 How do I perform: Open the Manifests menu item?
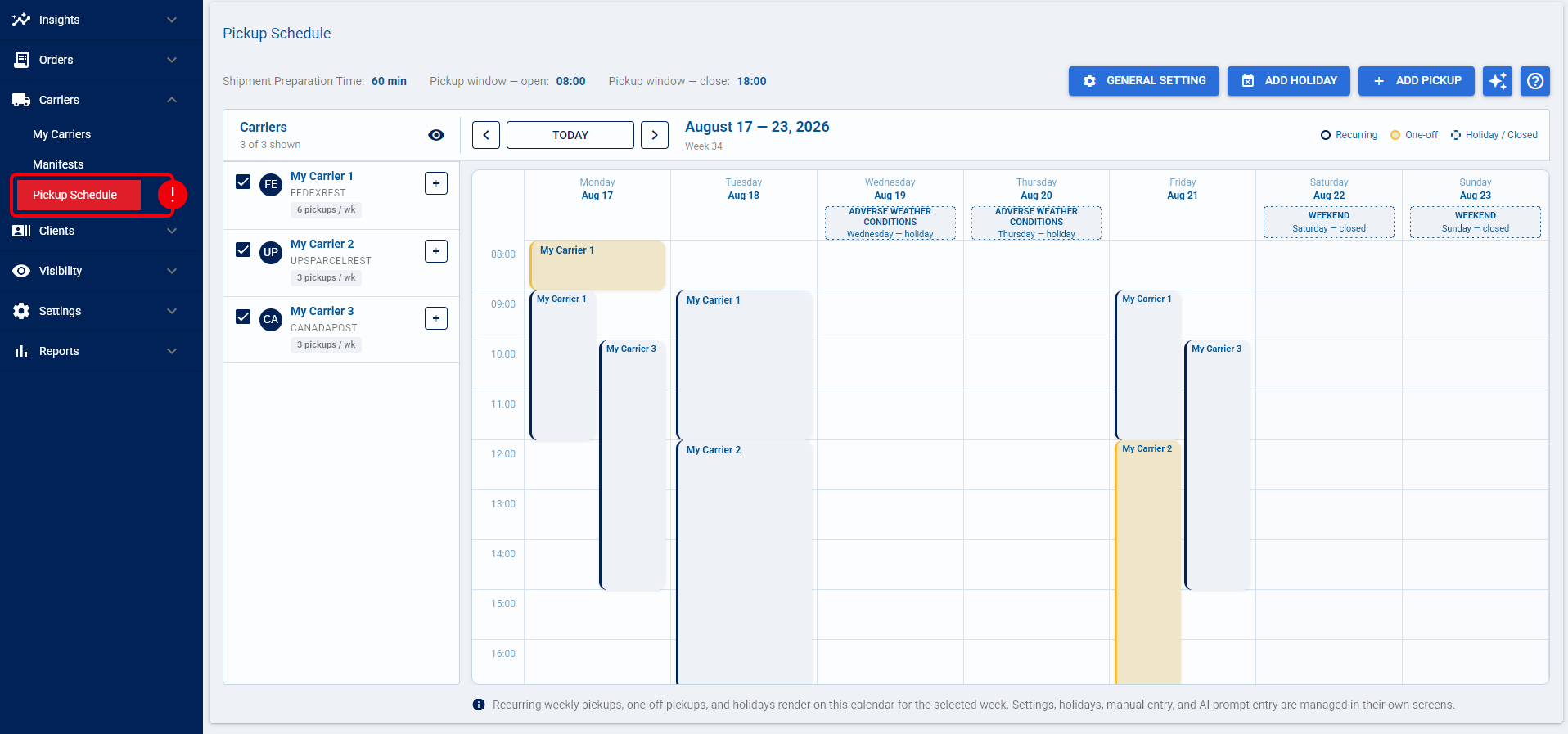(x=58, y=164)
